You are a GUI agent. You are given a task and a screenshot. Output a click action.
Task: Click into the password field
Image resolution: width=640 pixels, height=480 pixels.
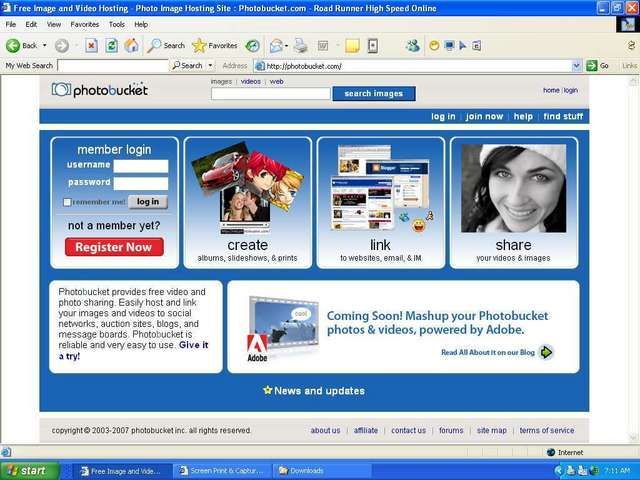point(141,183)
